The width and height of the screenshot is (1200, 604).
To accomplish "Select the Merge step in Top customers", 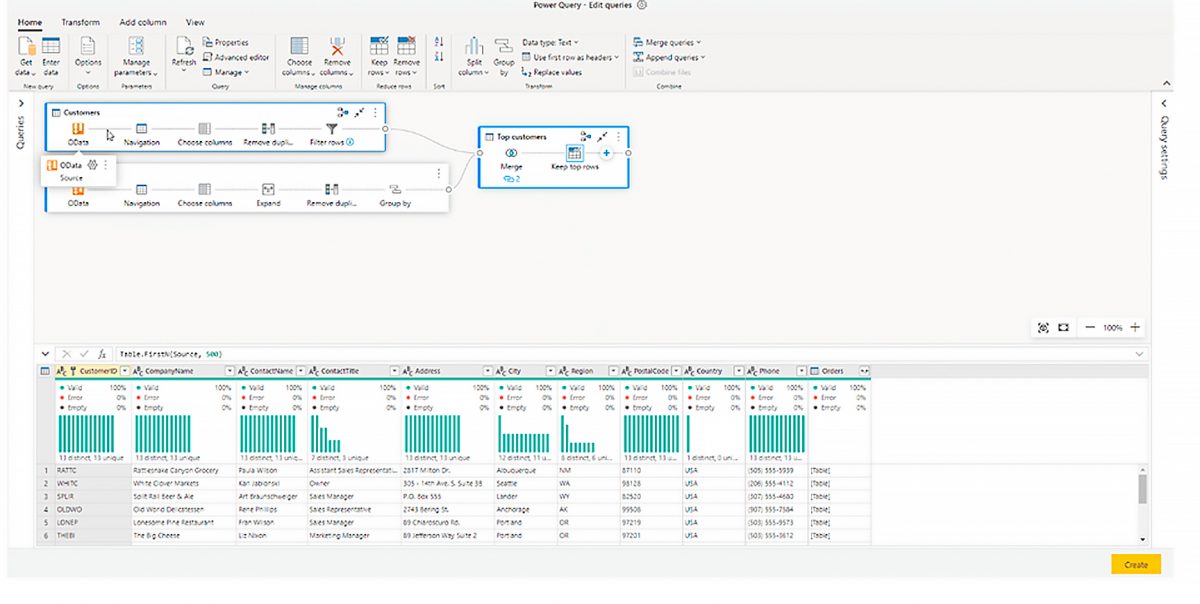I will pos(511,158).
